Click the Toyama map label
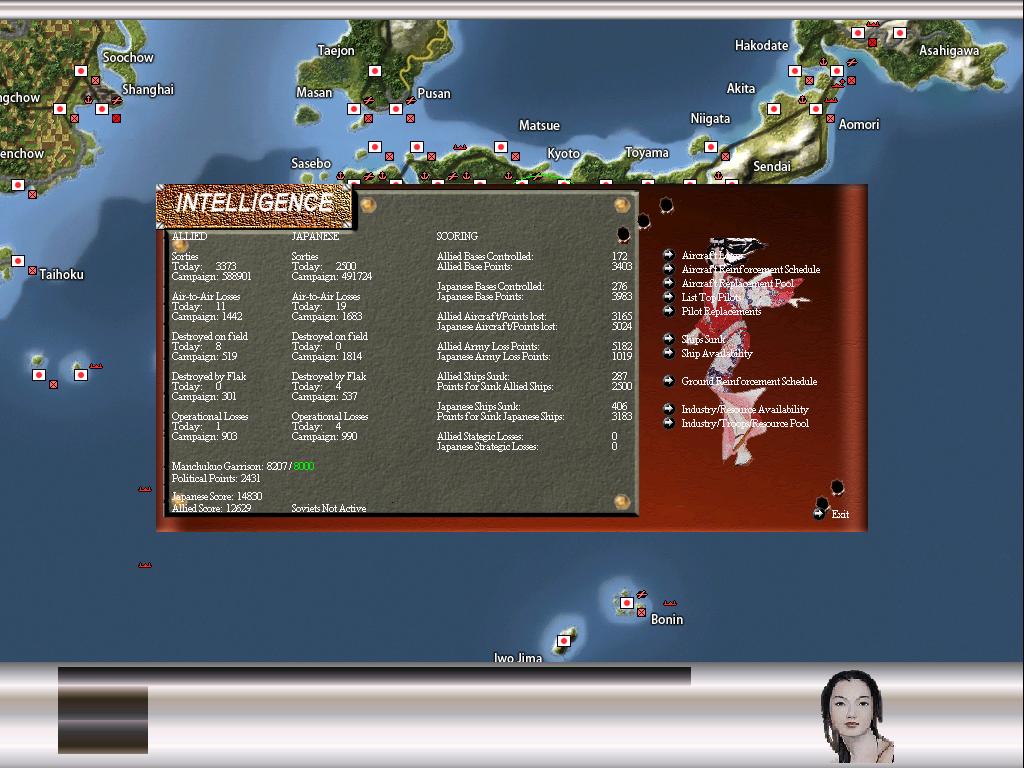Screen dimensions: 1024x768 click(647, 153)
